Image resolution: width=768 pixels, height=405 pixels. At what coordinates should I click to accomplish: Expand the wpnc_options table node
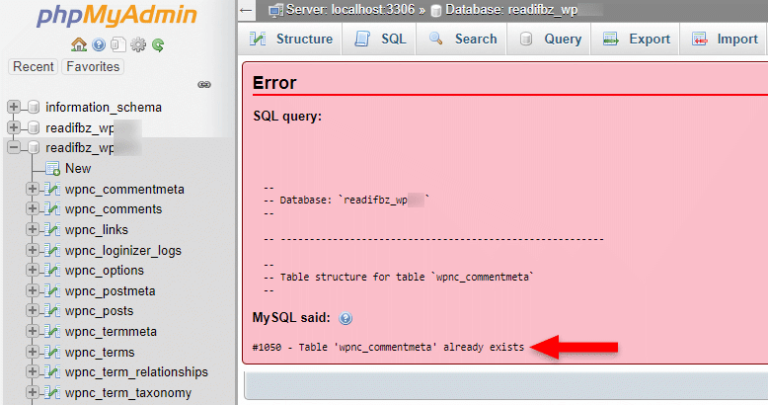(x=32, y=270)
